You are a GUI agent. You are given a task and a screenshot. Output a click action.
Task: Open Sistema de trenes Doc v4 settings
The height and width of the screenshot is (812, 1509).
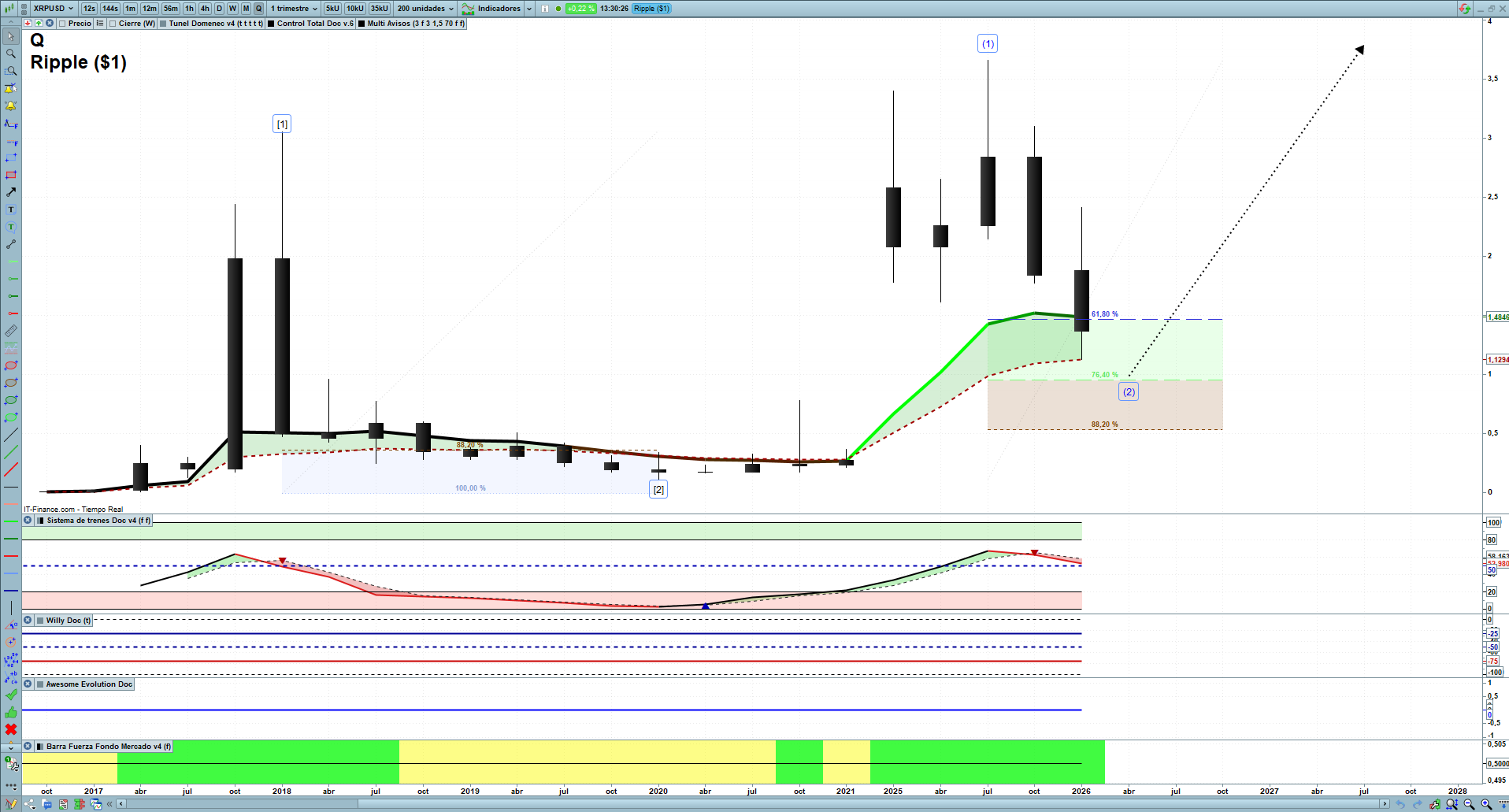coord(28,521)
